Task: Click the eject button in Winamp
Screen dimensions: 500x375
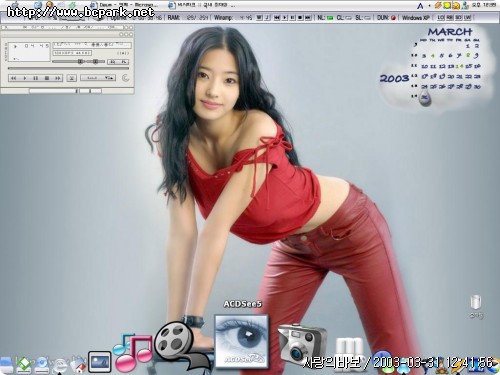Action: (71, 78)
